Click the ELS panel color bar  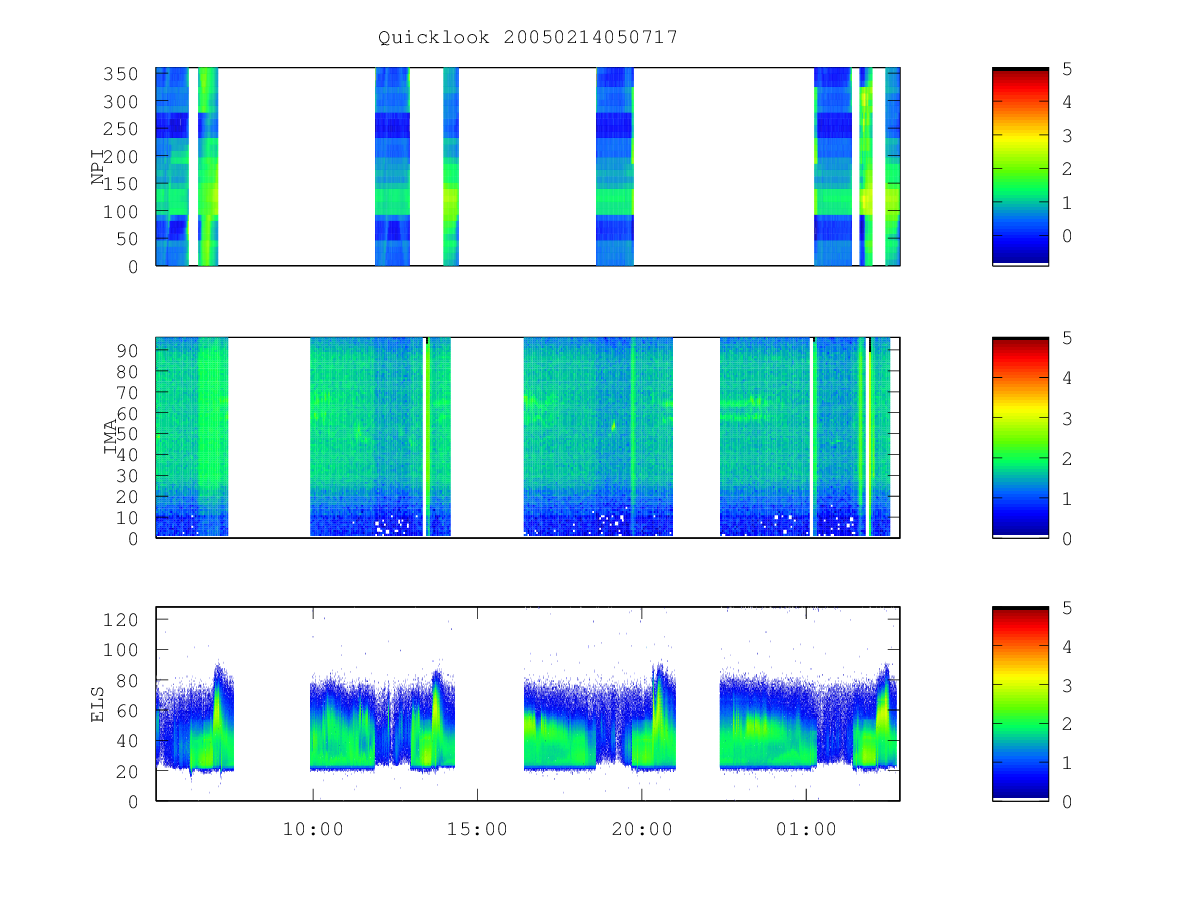coord(1020,704)
